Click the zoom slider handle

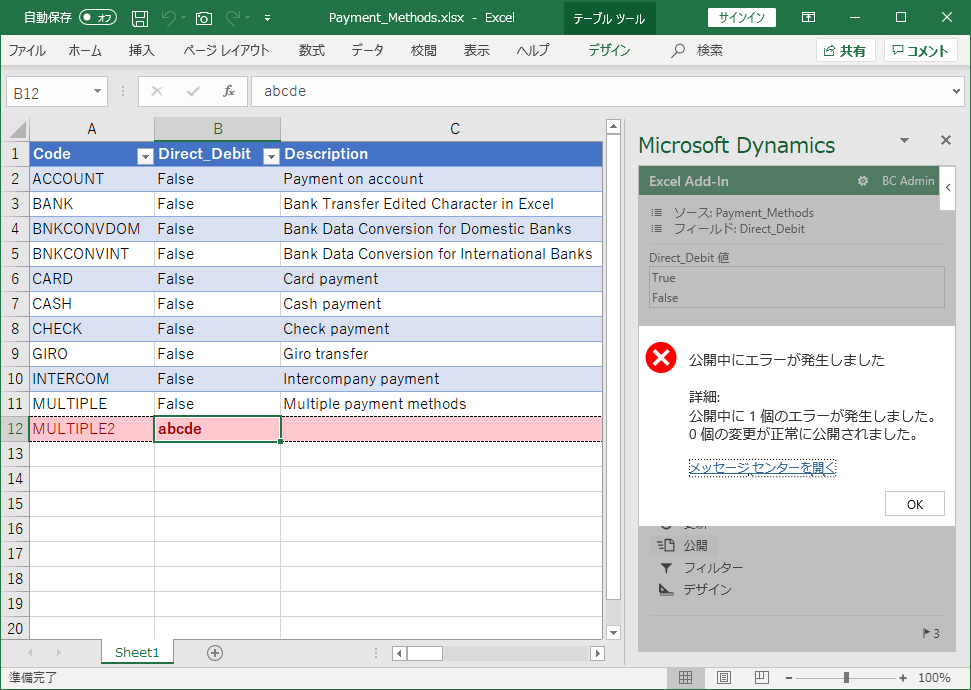846,678
